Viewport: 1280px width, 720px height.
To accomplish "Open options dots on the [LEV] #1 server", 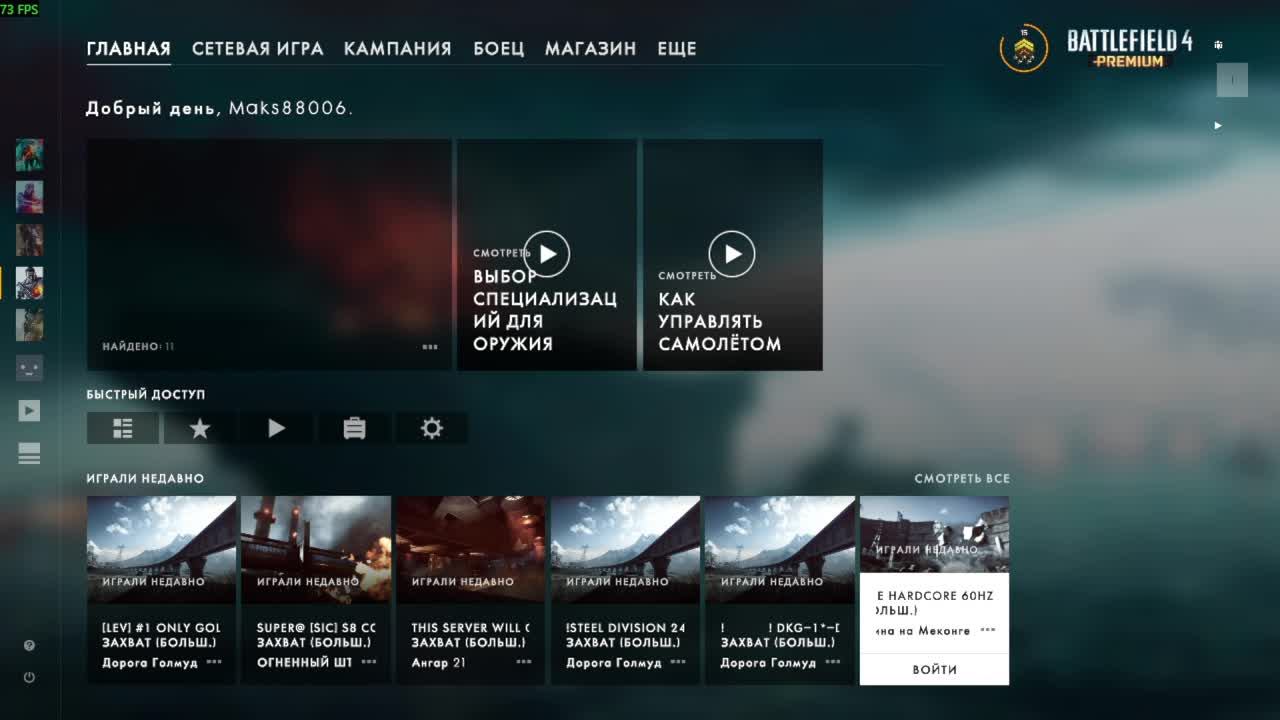I will pyautogui.click(x=214, y=662).
